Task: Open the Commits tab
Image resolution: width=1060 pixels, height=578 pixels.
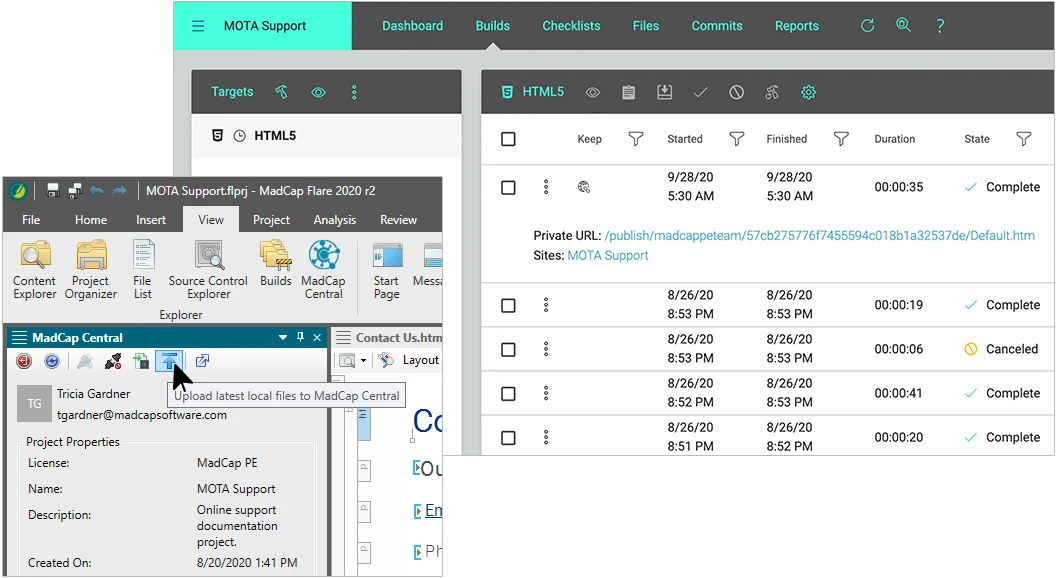Action: tap(717, 26)
